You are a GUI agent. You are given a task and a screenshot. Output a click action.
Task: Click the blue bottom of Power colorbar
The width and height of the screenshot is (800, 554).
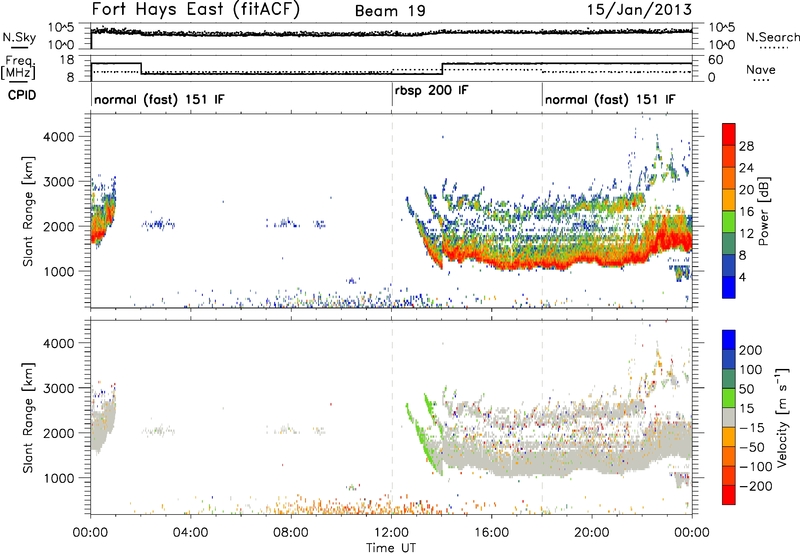click(729, 287)
